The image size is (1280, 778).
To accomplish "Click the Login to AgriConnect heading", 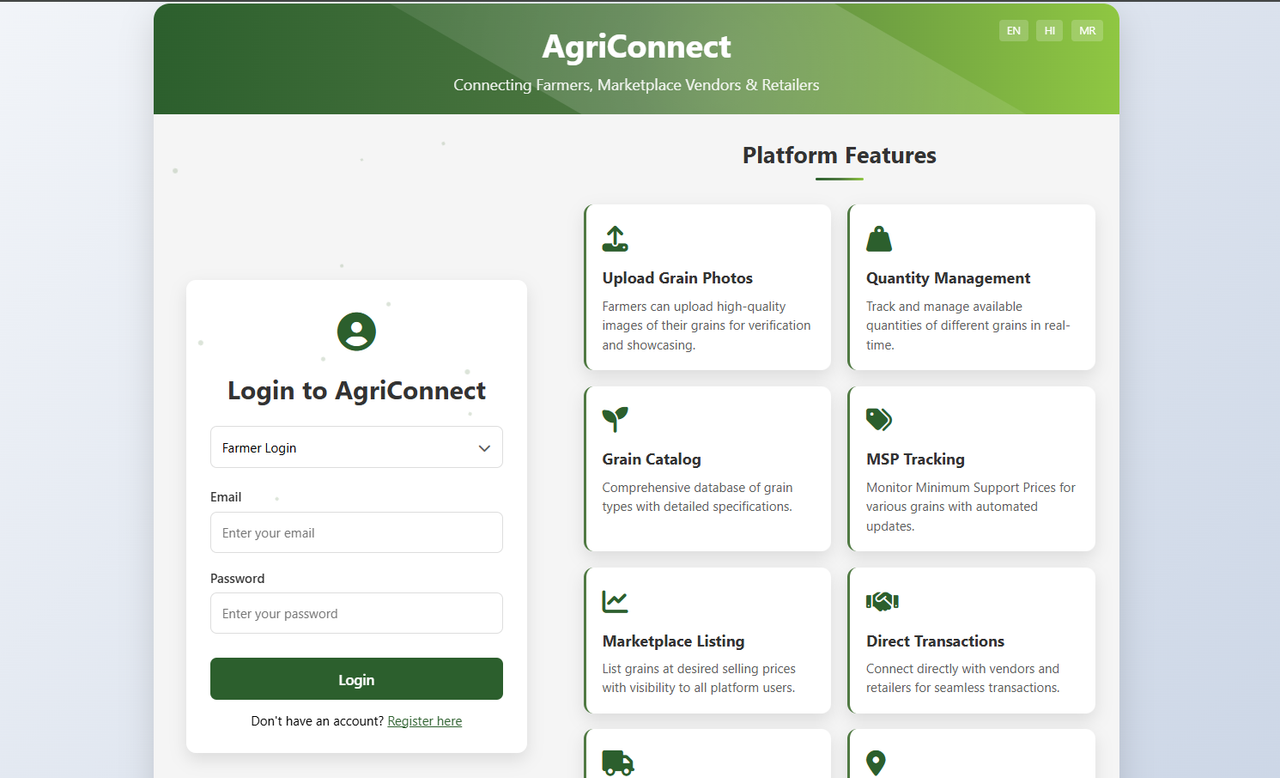I will coord(356,390).
